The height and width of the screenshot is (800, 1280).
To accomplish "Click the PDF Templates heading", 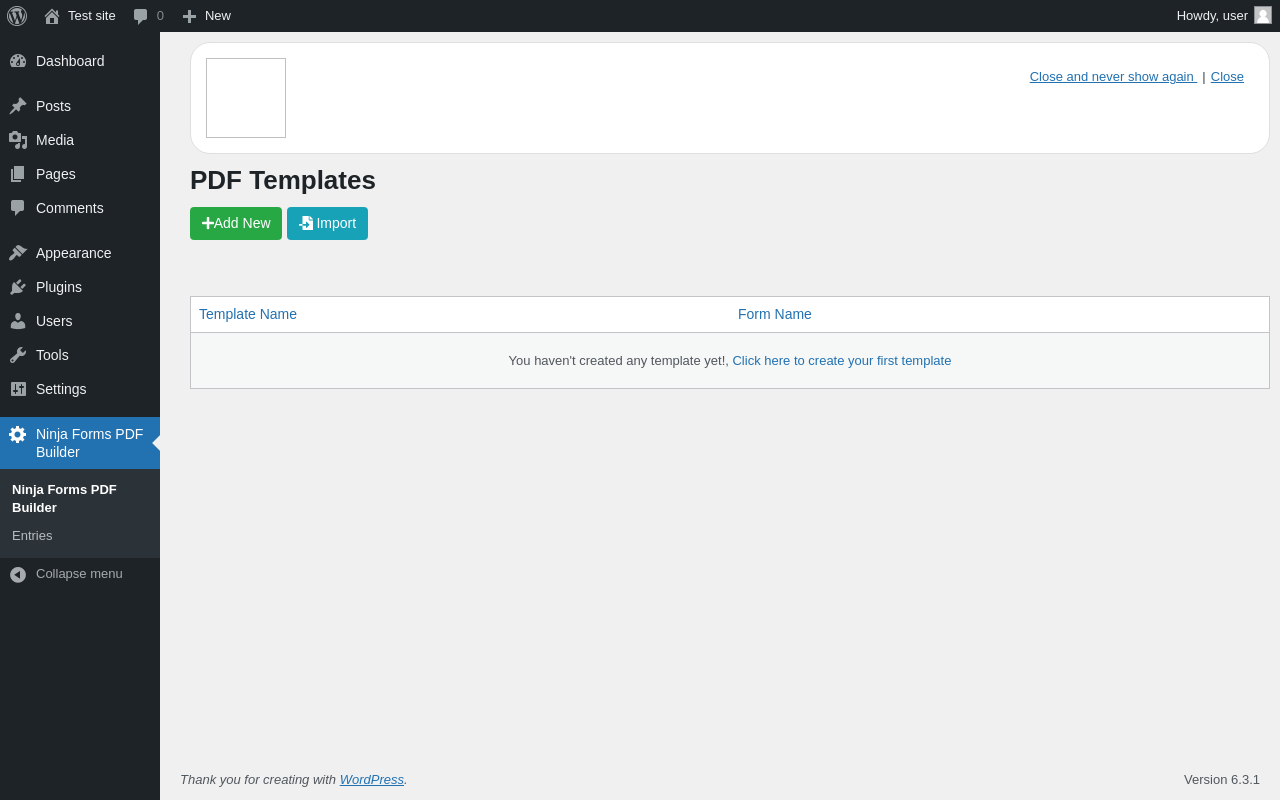I will 283,180.
